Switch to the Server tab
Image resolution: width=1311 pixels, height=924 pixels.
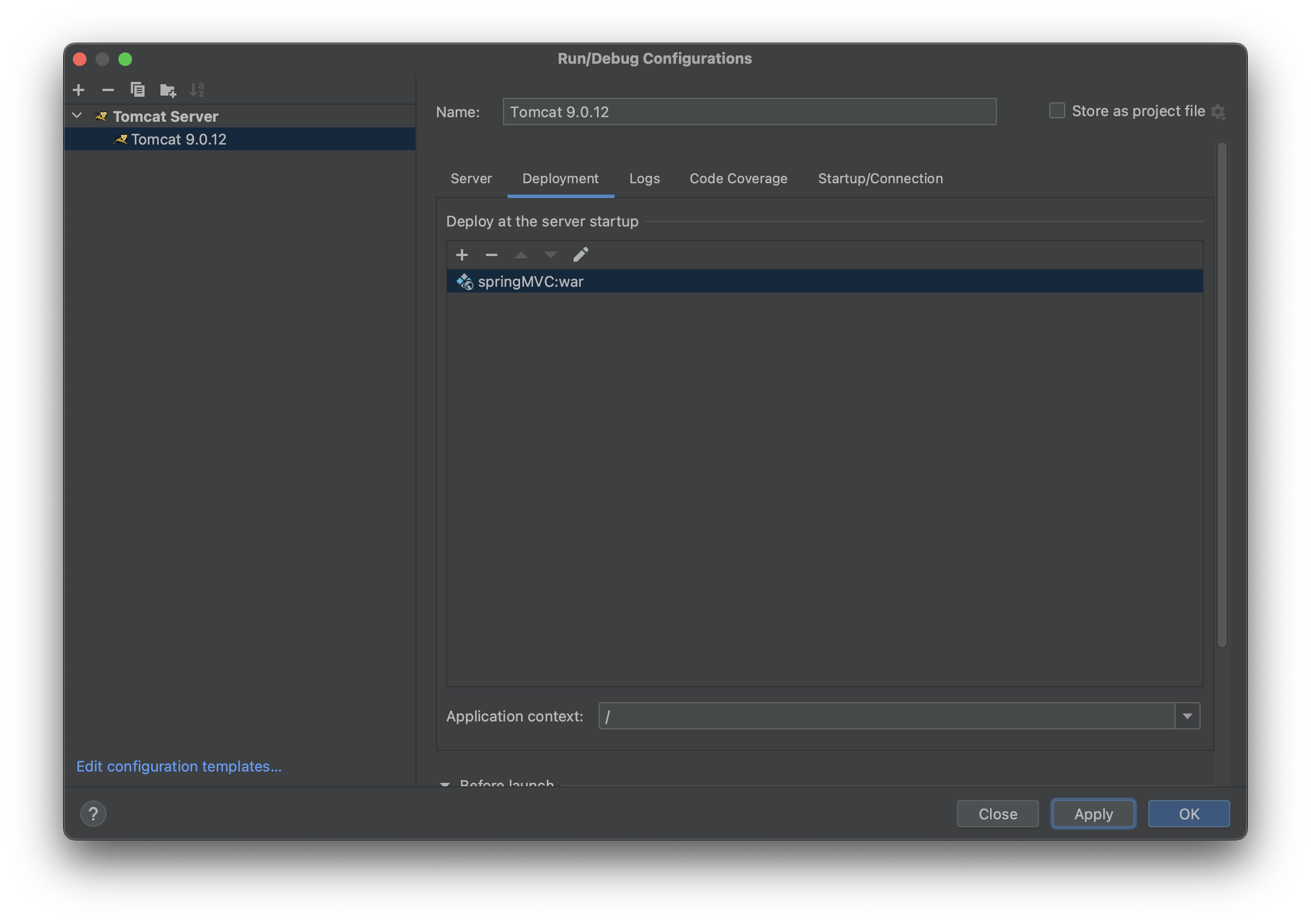pos(471,179)
